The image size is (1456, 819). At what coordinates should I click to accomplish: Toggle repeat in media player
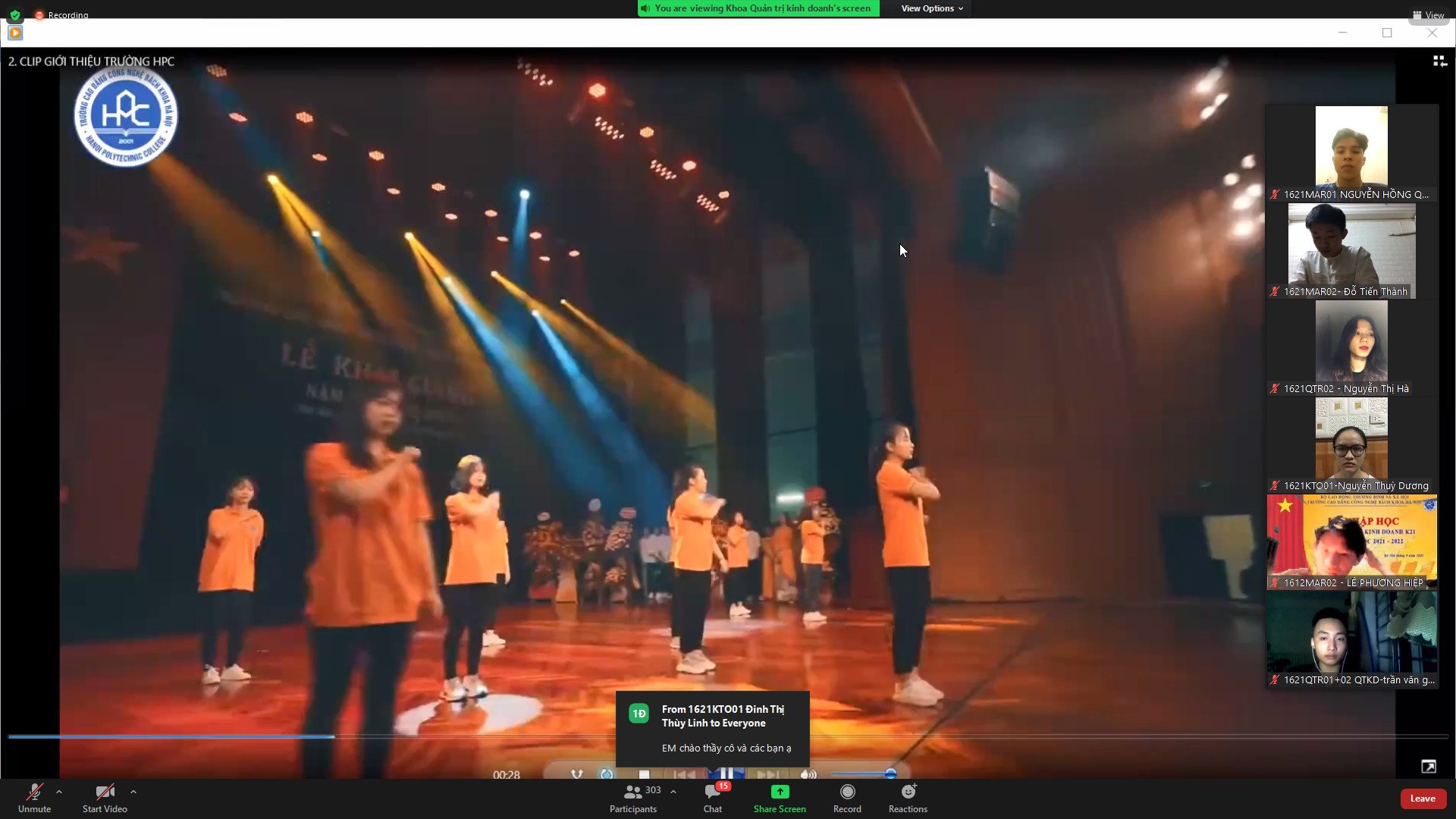click(x=607, y=774)
